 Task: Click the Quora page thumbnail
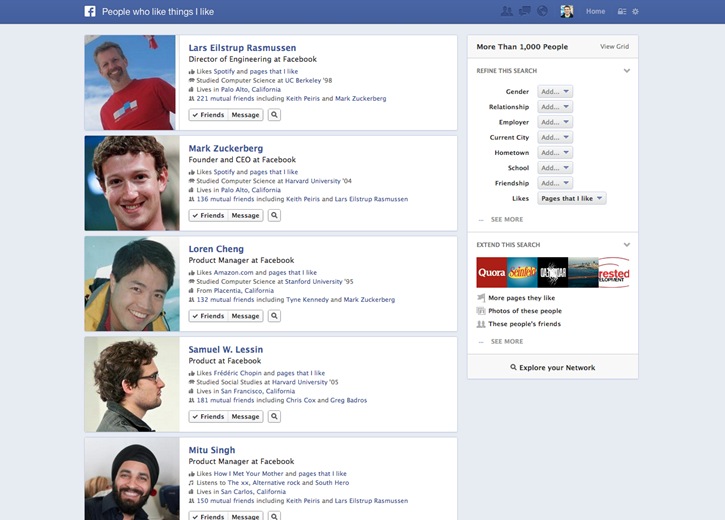pyautogui.click(x=491, y=272)
